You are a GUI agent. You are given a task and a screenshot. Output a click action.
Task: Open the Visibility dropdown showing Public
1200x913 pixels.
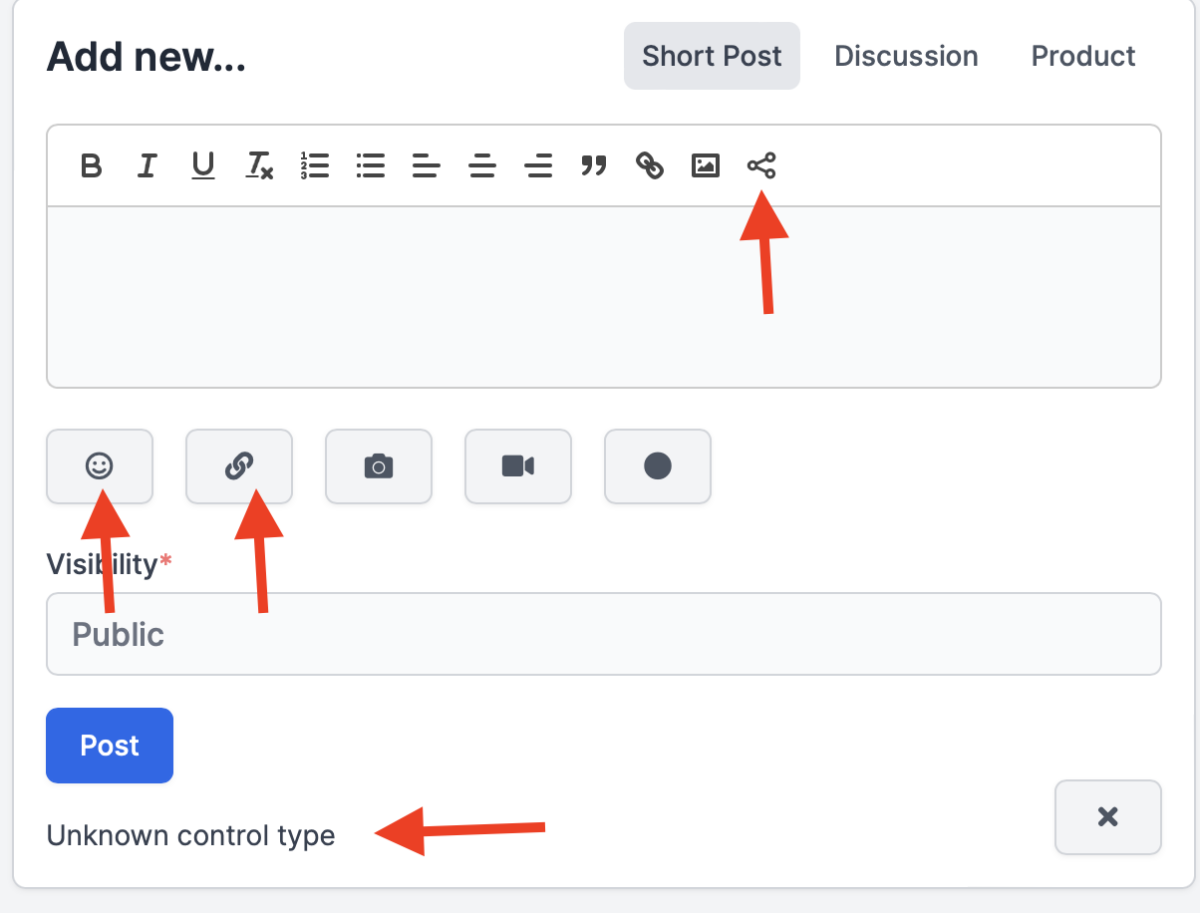(603, 634)
